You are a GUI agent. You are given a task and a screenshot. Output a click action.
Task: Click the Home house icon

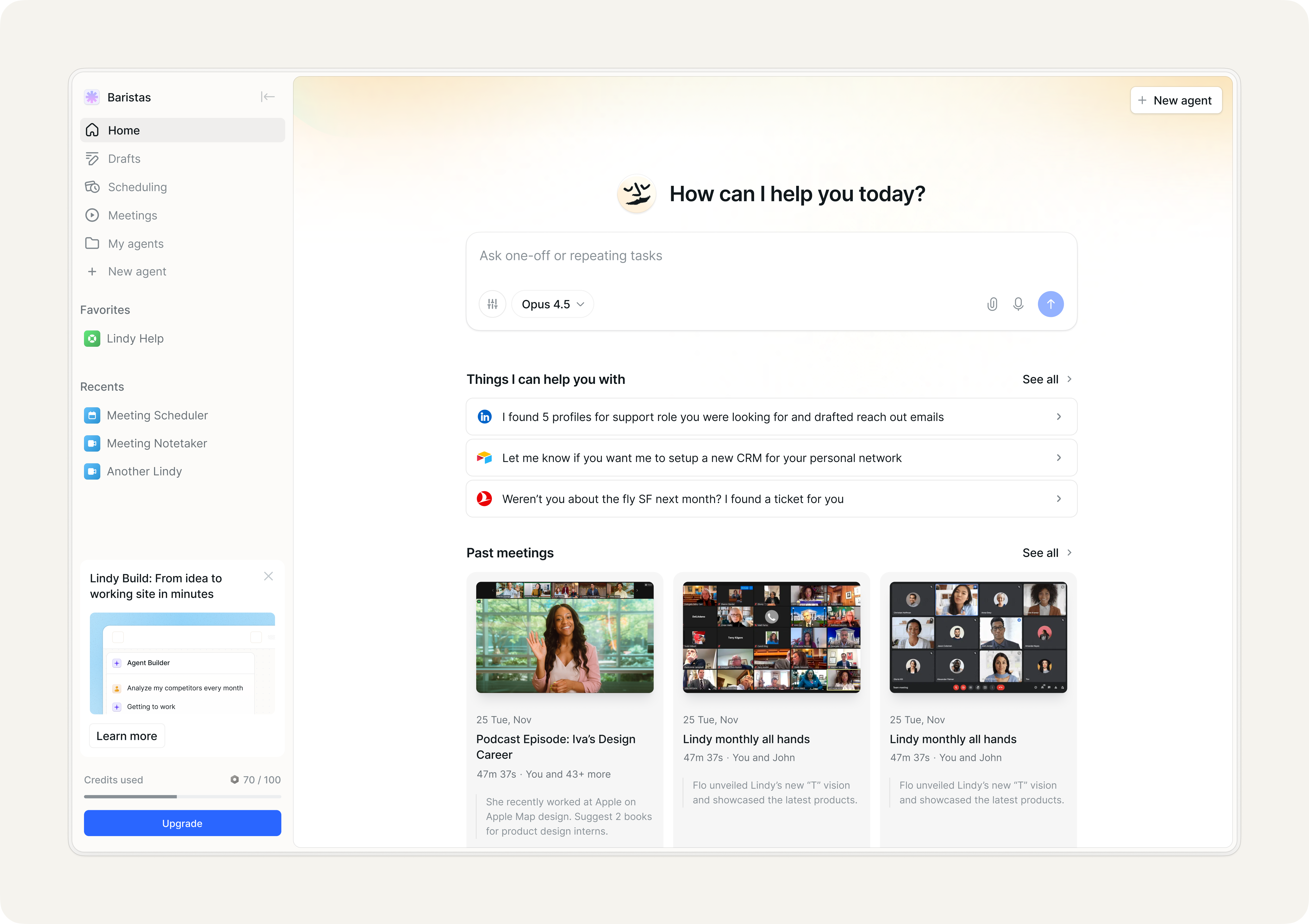point(92,130)
